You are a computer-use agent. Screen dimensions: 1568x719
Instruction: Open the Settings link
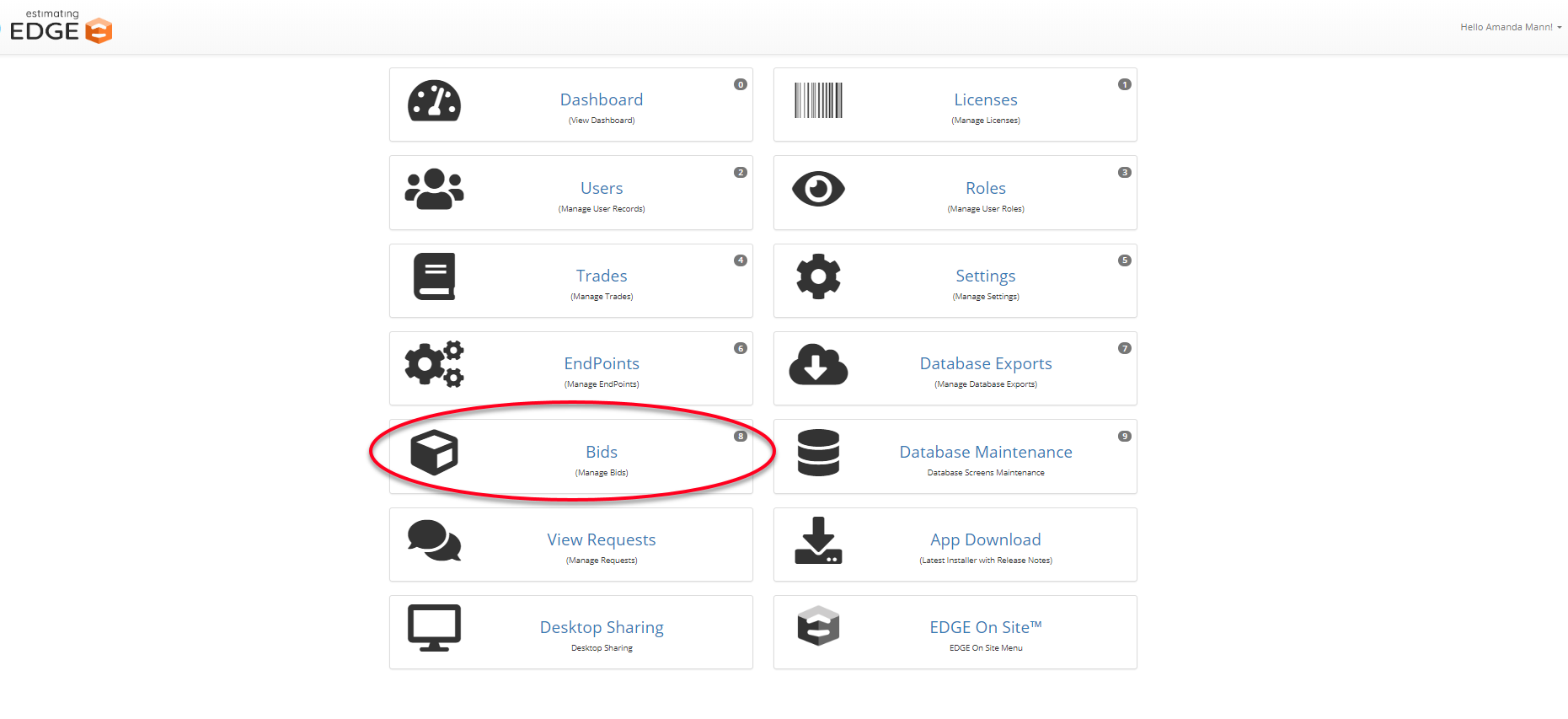(x=985, y=276)
